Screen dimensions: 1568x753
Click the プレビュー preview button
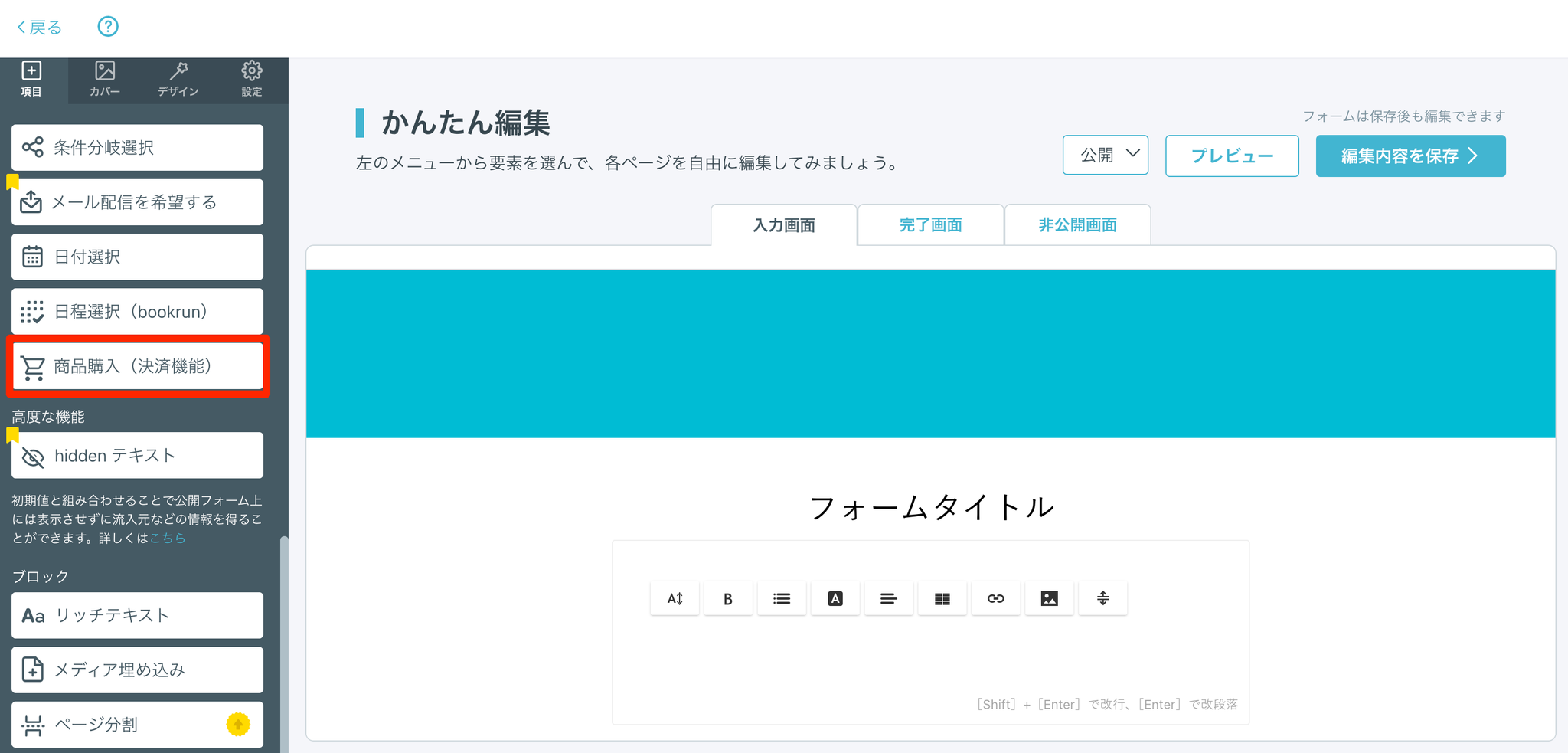tap(1231, 156)
